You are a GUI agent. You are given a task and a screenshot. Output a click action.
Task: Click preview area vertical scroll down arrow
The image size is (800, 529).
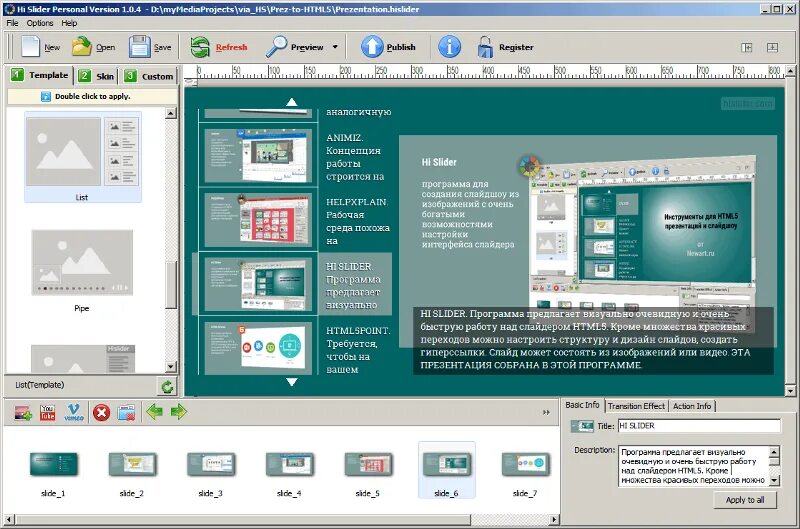tap(790, 391)
